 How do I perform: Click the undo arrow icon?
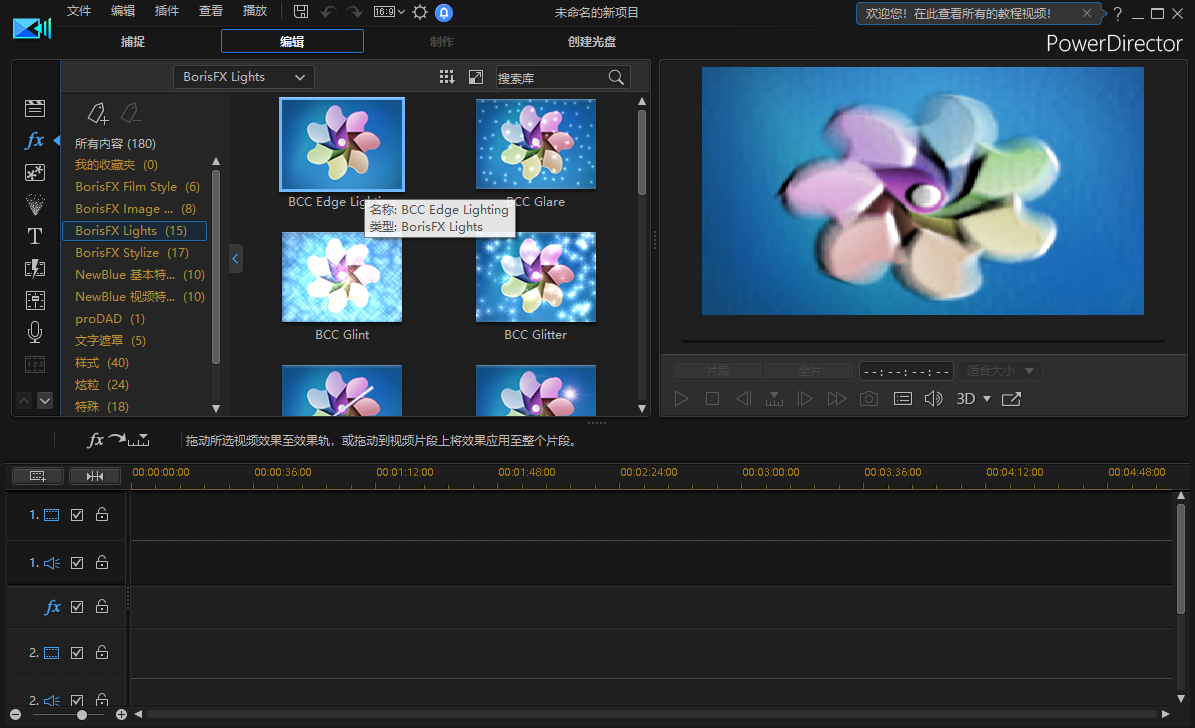(x=328, y=11)
